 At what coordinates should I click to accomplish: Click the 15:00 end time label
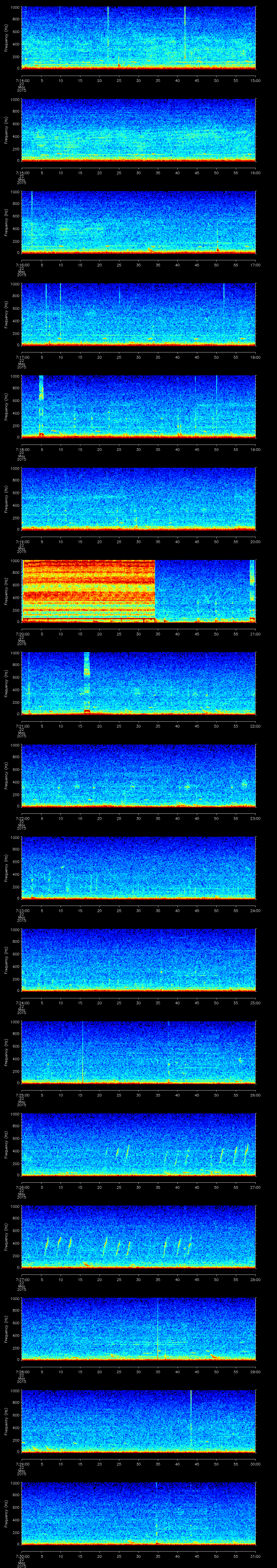(x=255, y=80)
